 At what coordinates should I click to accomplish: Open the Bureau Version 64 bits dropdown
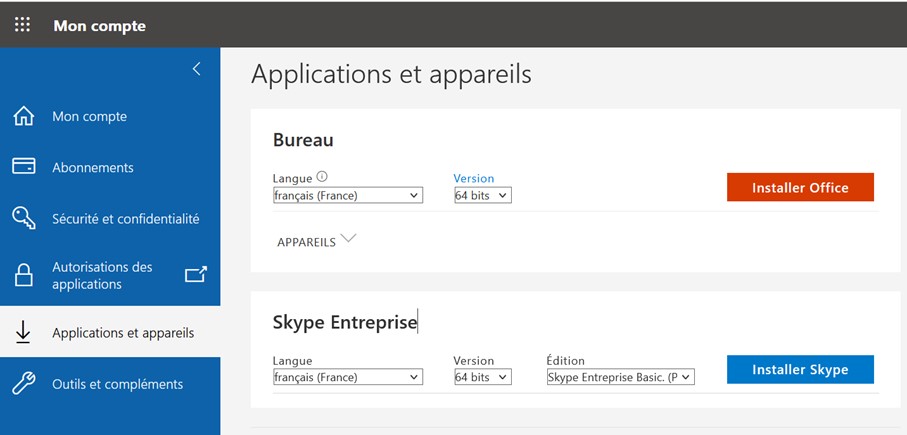[482, 196]
